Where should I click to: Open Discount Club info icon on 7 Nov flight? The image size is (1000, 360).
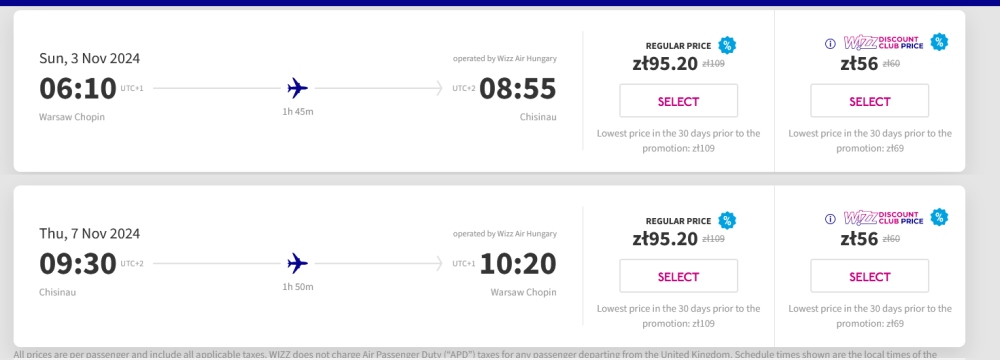tap(830, 219)
